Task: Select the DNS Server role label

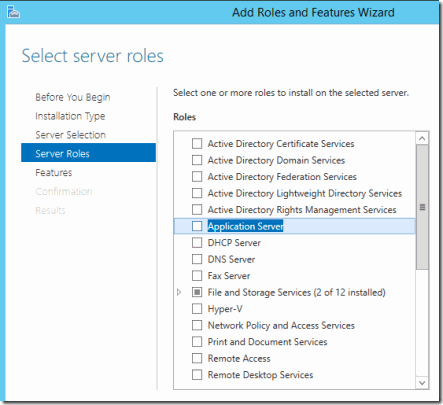Action: tap(231, 259)
